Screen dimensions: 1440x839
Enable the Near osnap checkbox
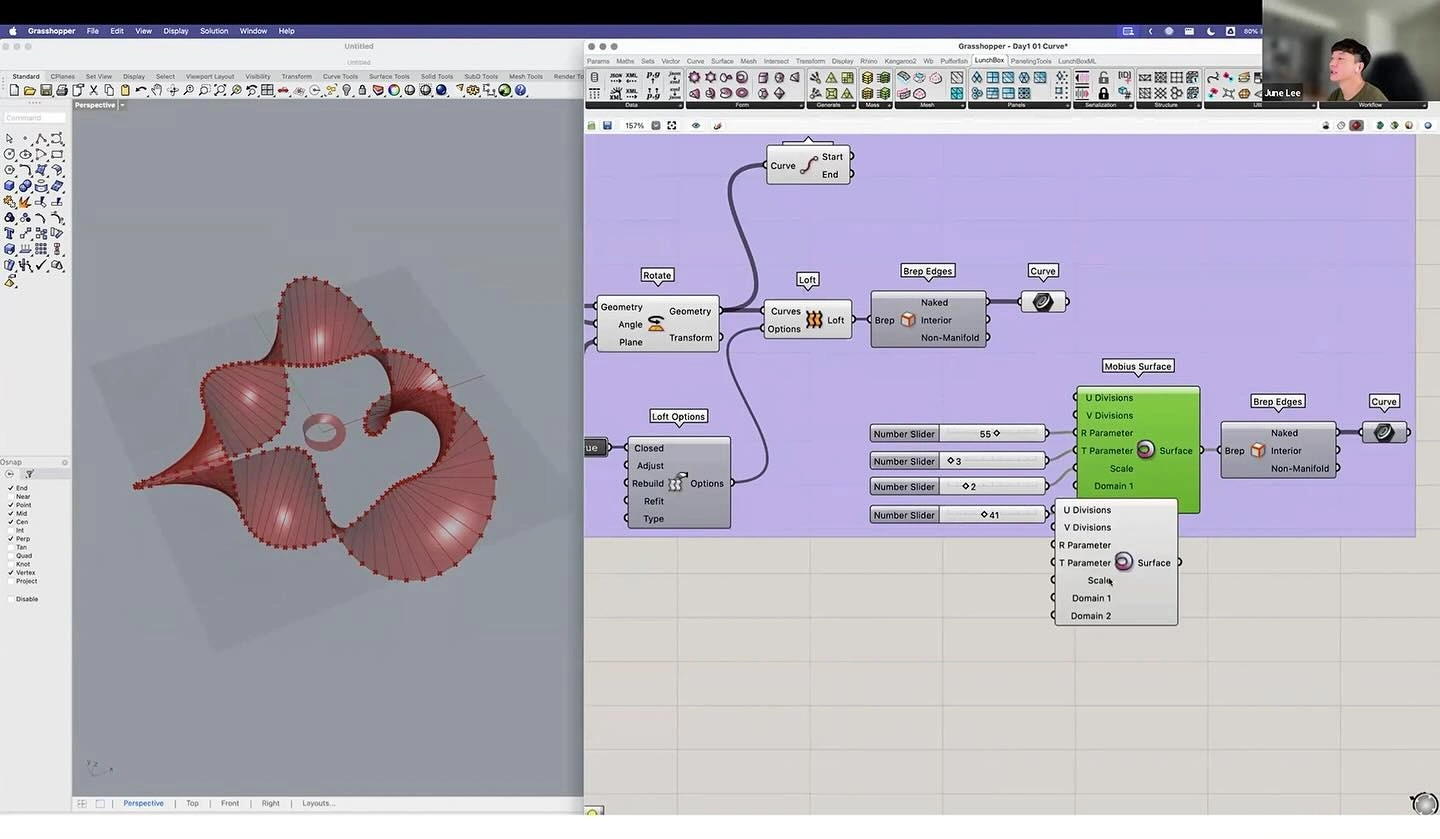coord(11,497)
